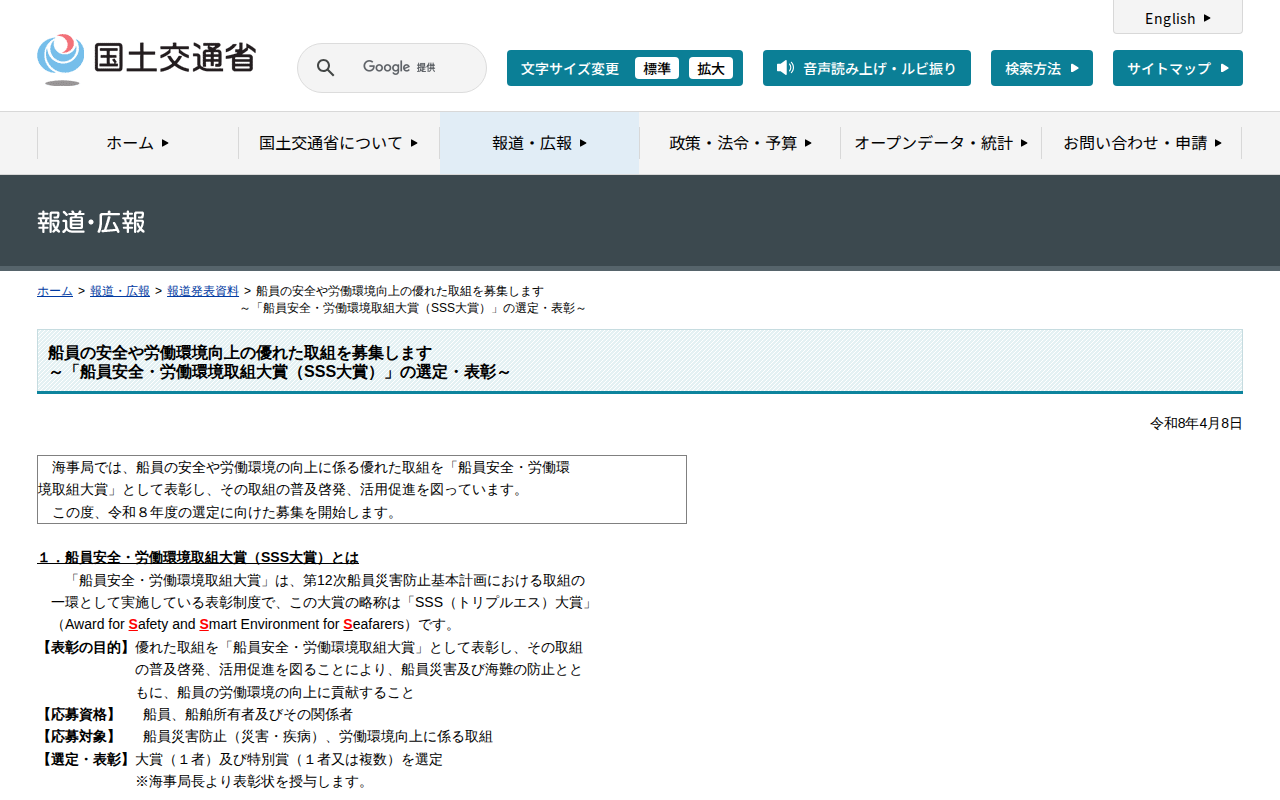Expand the オープンデータ・統計 menu arrow
Viewport: 1280px width, 800px height.
[1024, 143]
